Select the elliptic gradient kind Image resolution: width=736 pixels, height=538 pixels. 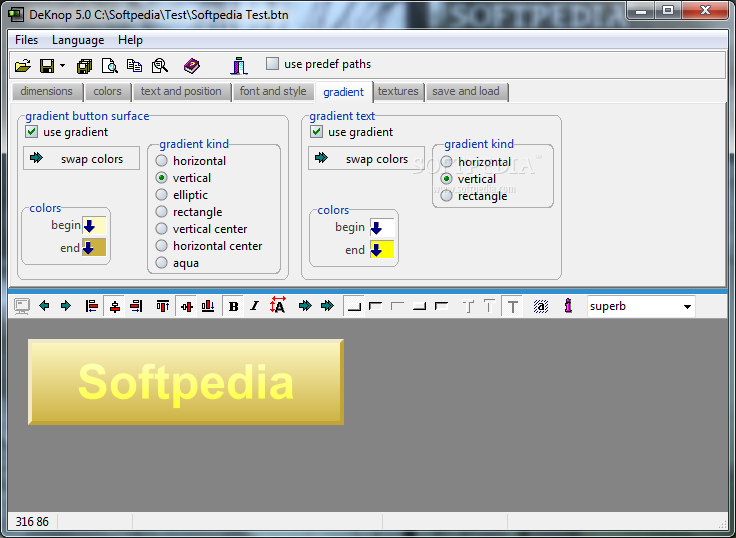click(161, 194)
